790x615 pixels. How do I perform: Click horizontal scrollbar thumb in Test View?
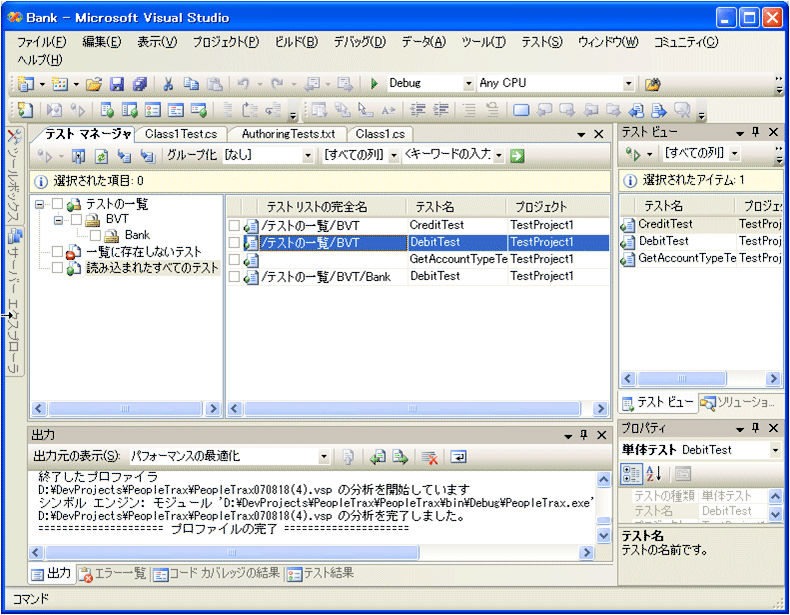click(681, 378)
